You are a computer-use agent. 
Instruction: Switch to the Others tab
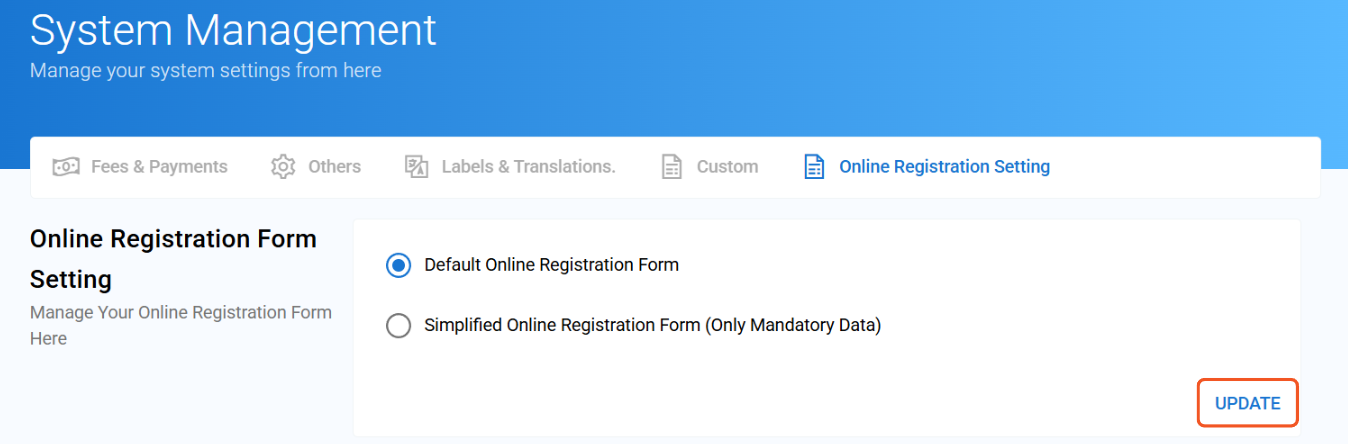coord(316,166)
